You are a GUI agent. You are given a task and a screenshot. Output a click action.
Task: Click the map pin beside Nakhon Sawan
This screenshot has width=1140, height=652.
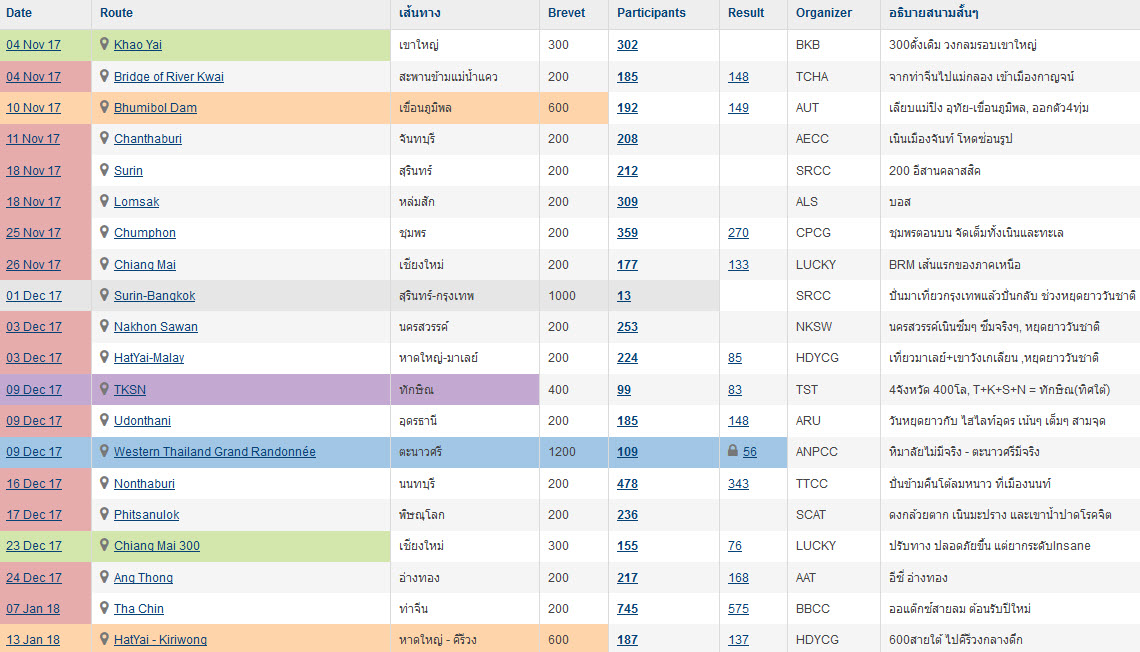pos(104,326)
